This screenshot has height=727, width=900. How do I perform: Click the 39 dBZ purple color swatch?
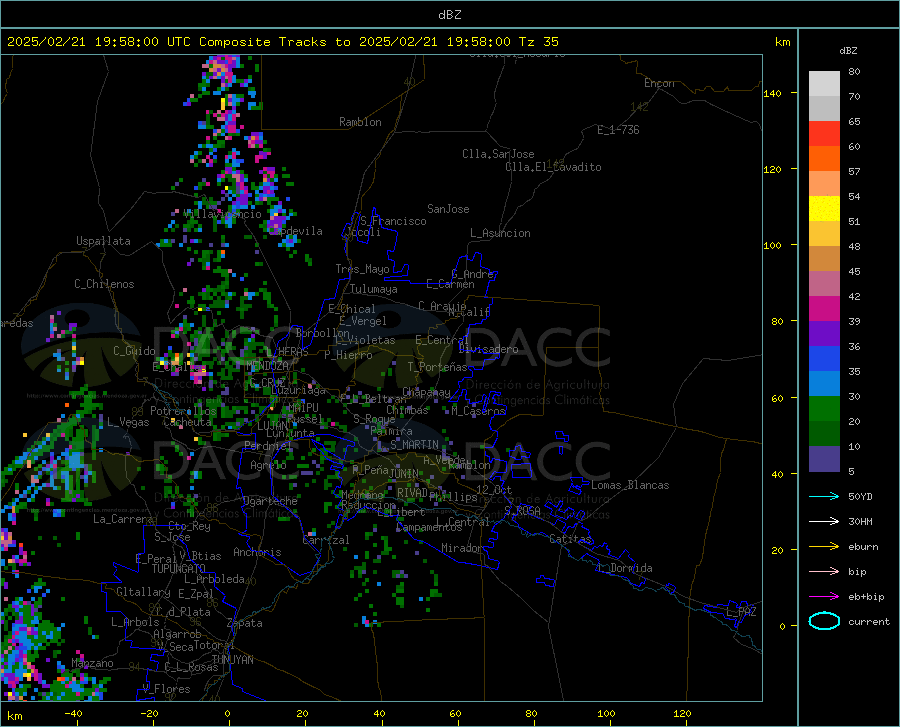click(824, 333)
